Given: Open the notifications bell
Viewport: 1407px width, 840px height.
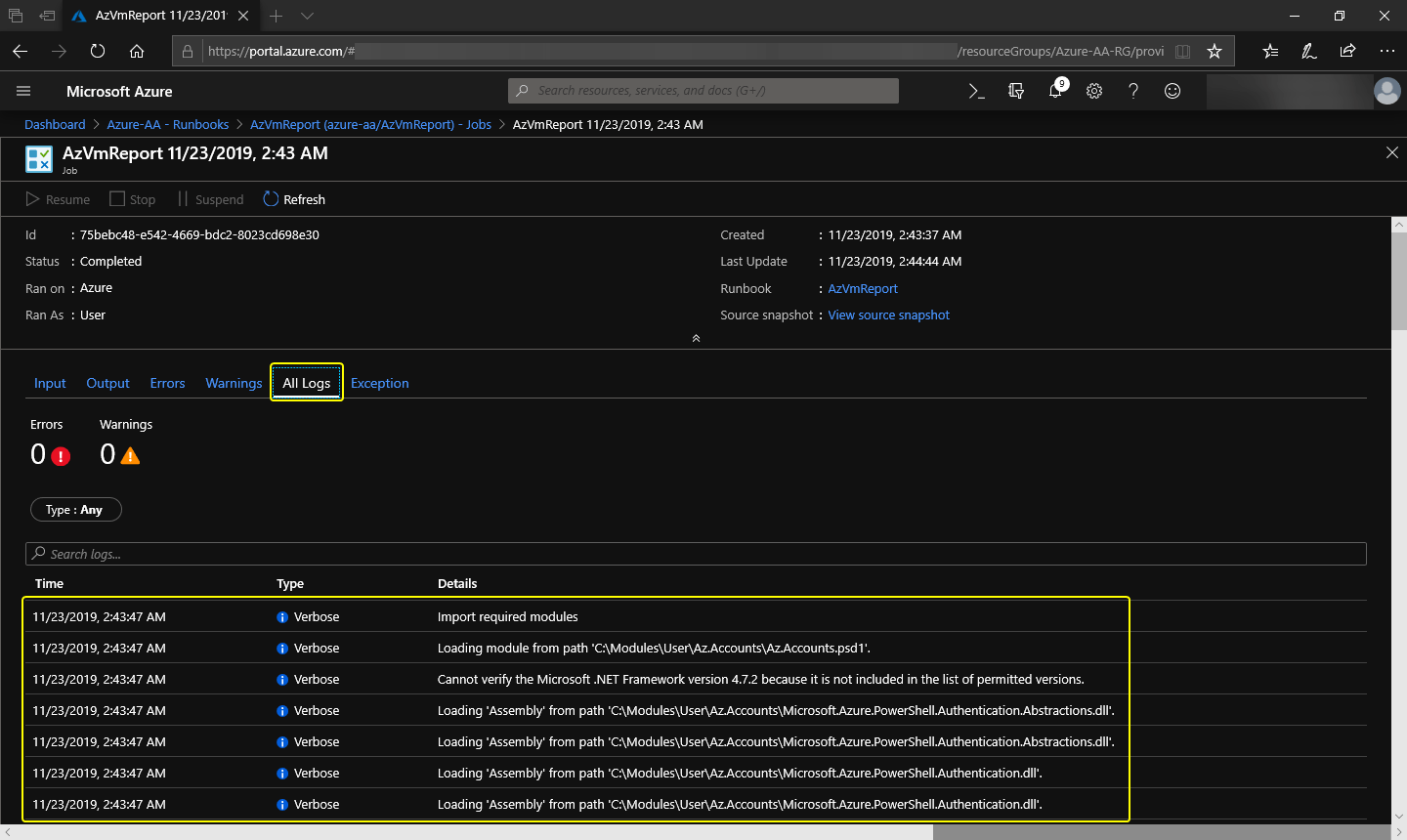Looking at the screenshot, I should coord(1055,91).
